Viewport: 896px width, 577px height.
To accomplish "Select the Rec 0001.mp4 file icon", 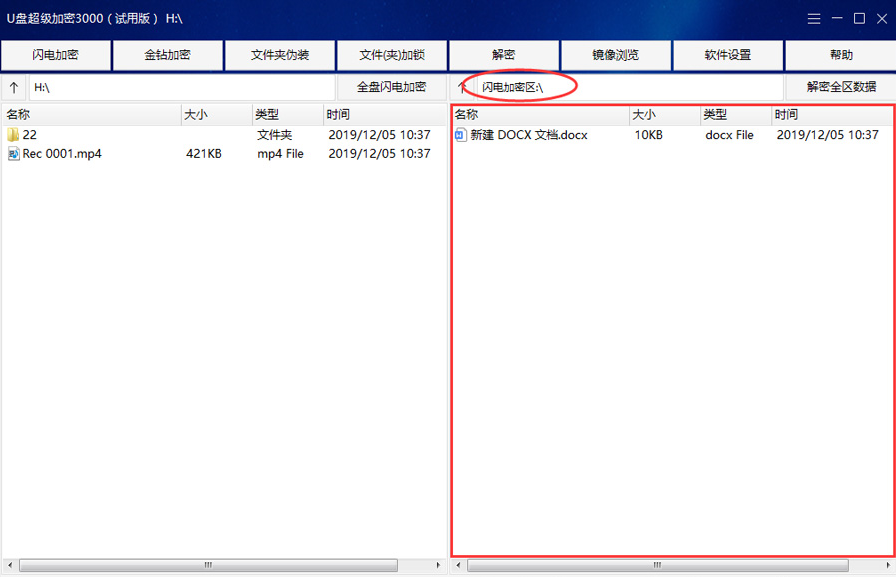I will click(13, 154).
